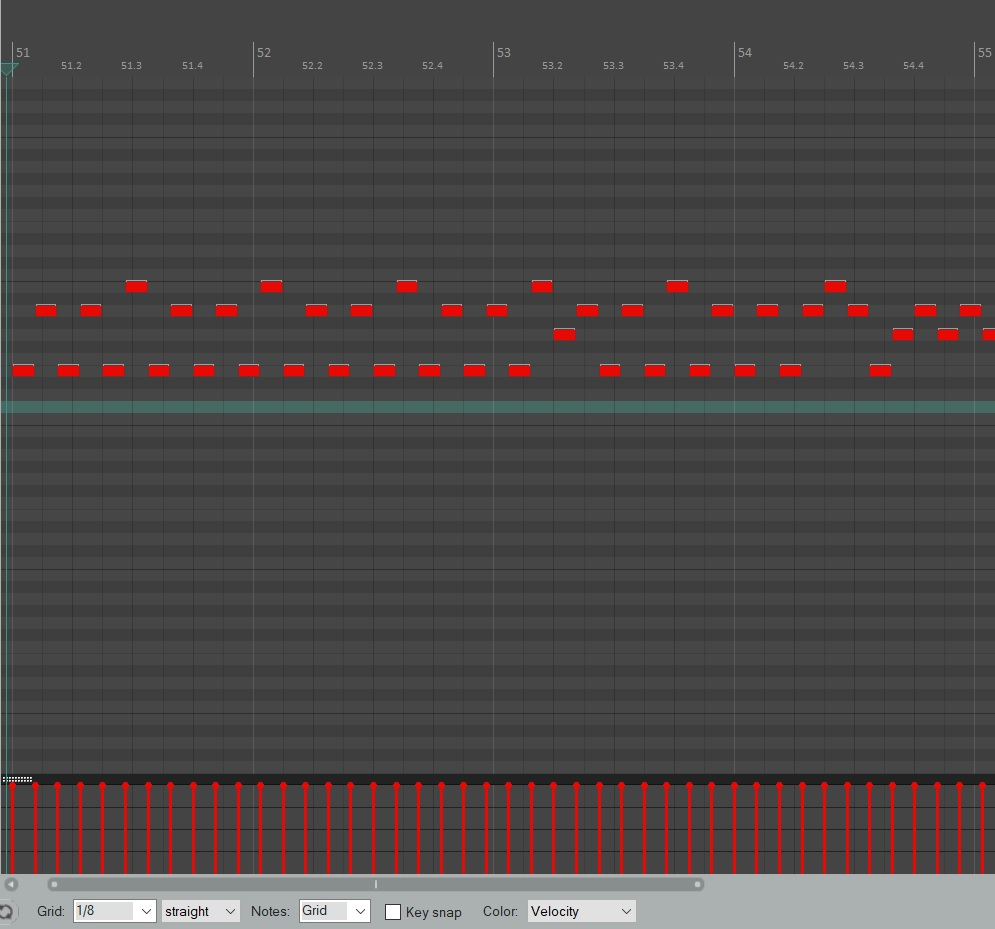Click the scrollbar left arrow button
The image size is (995, 929).
click(x=11, y=884)
